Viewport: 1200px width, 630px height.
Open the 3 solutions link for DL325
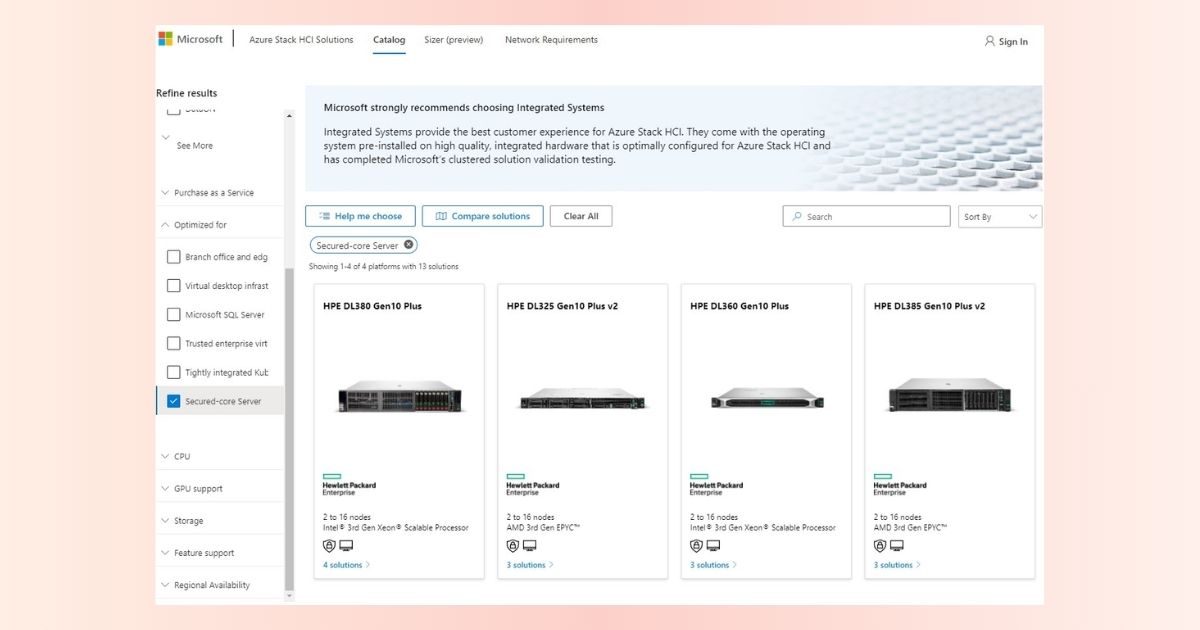(x=530, y=565)
